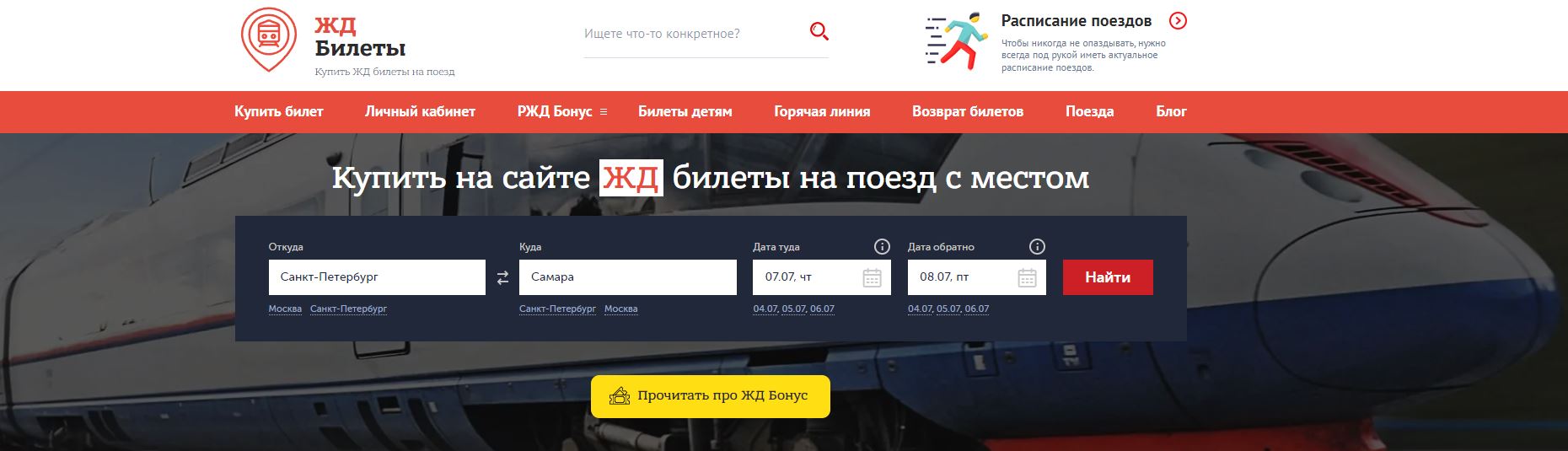Viewport: 1568px width, 451px height.
Task: Choose 05.07 quick date under Дата туда
Action: [x=793, y=309]
